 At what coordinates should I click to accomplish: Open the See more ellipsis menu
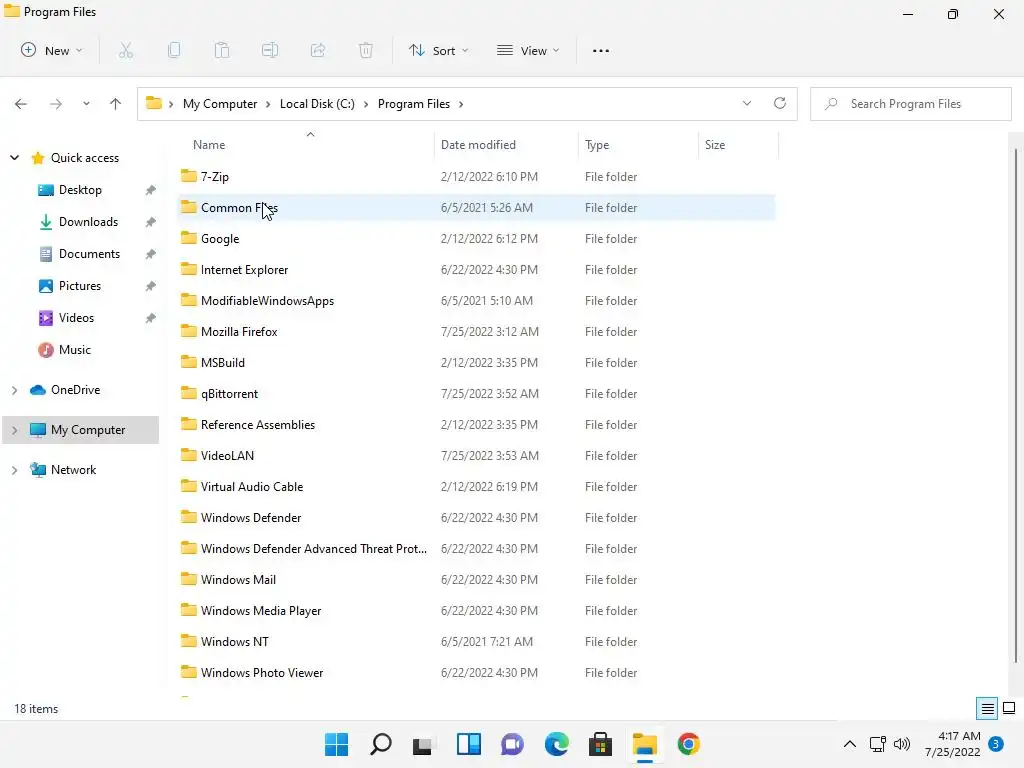point(601,50)
